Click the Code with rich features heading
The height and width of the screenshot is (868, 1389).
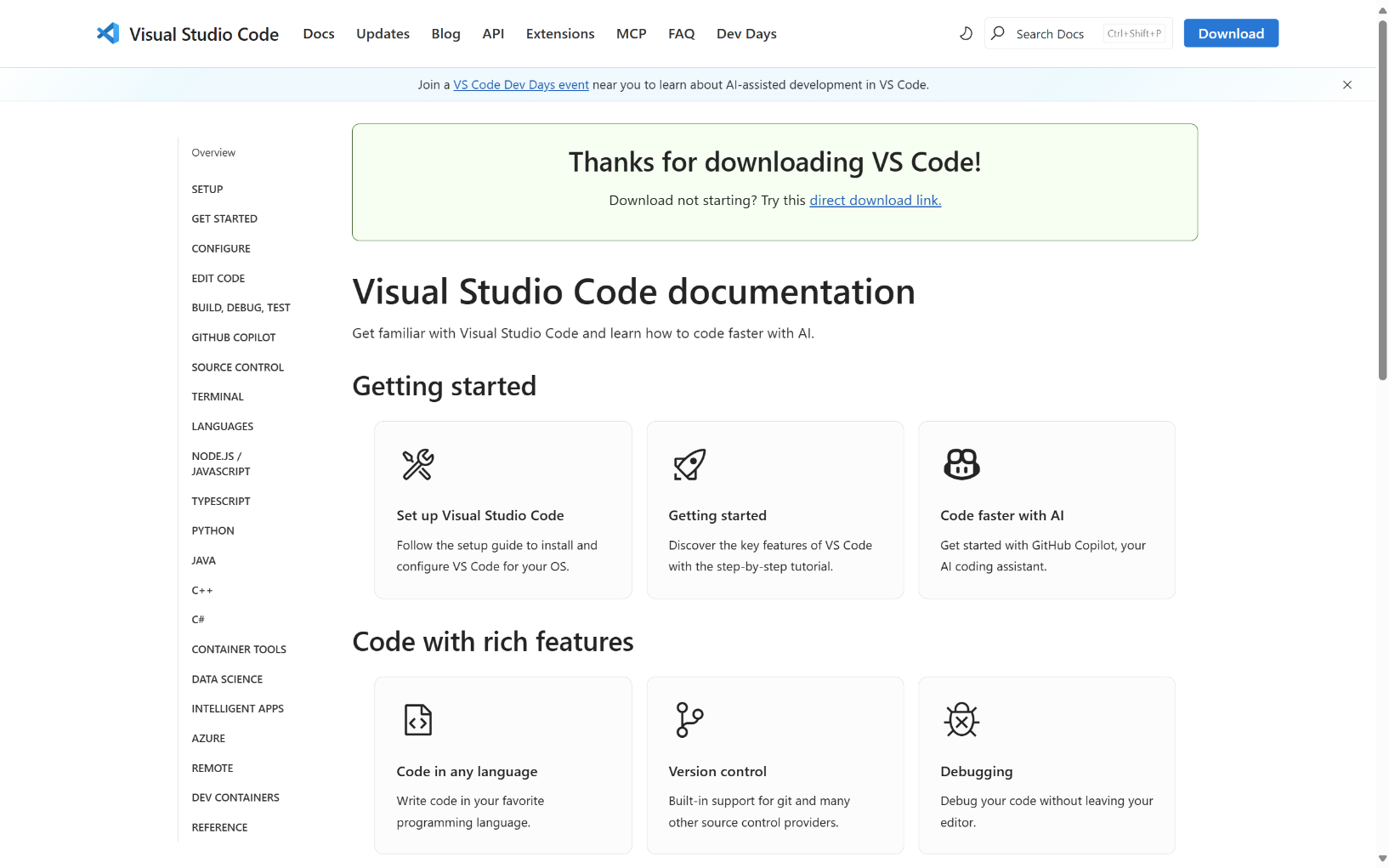(493, 642)
